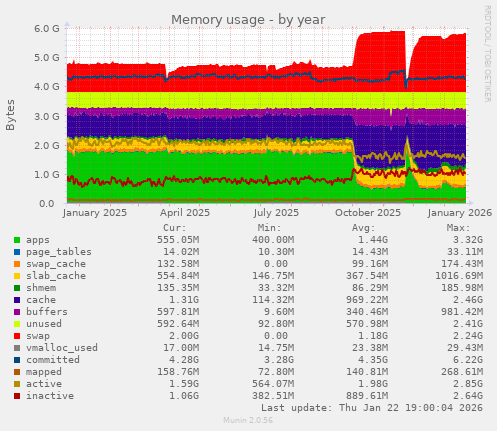This screenshot has width=497, height=431.
Task: Click the dark green shmem legend swatch
Action: (17, 288)
